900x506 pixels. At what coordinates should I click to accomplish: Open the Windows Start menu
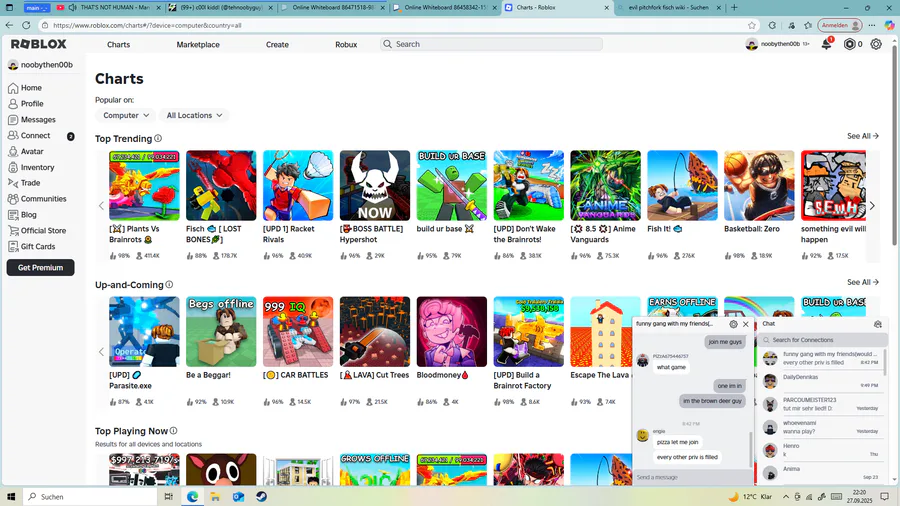click(11, 497)
